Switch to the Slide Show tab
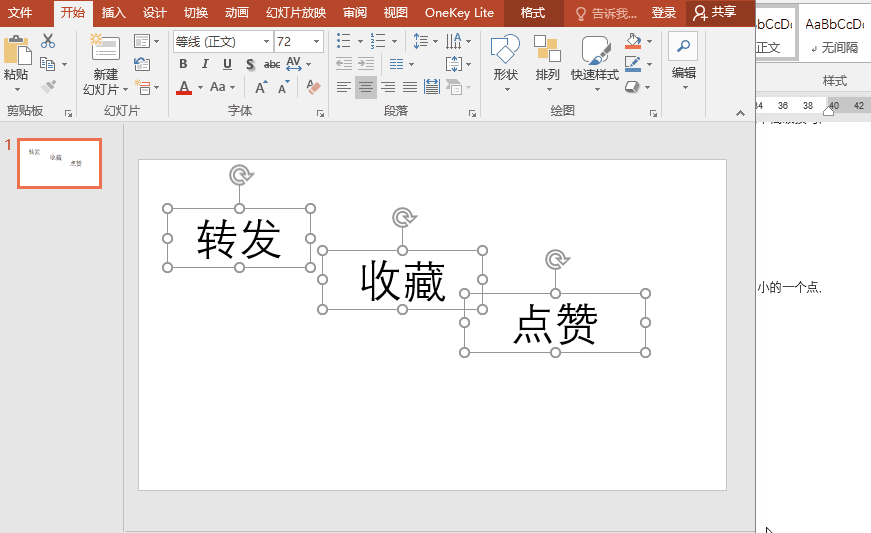 (296, 13)
